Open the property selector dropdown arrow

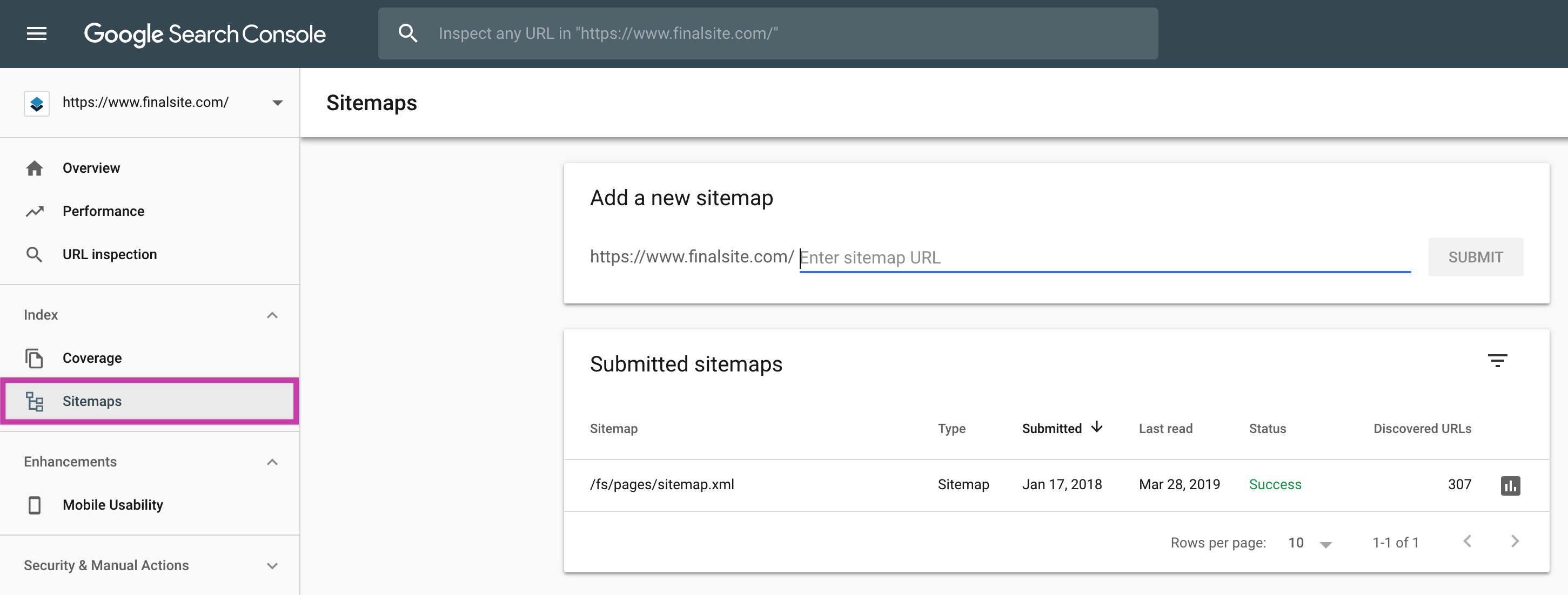point(278,103)
